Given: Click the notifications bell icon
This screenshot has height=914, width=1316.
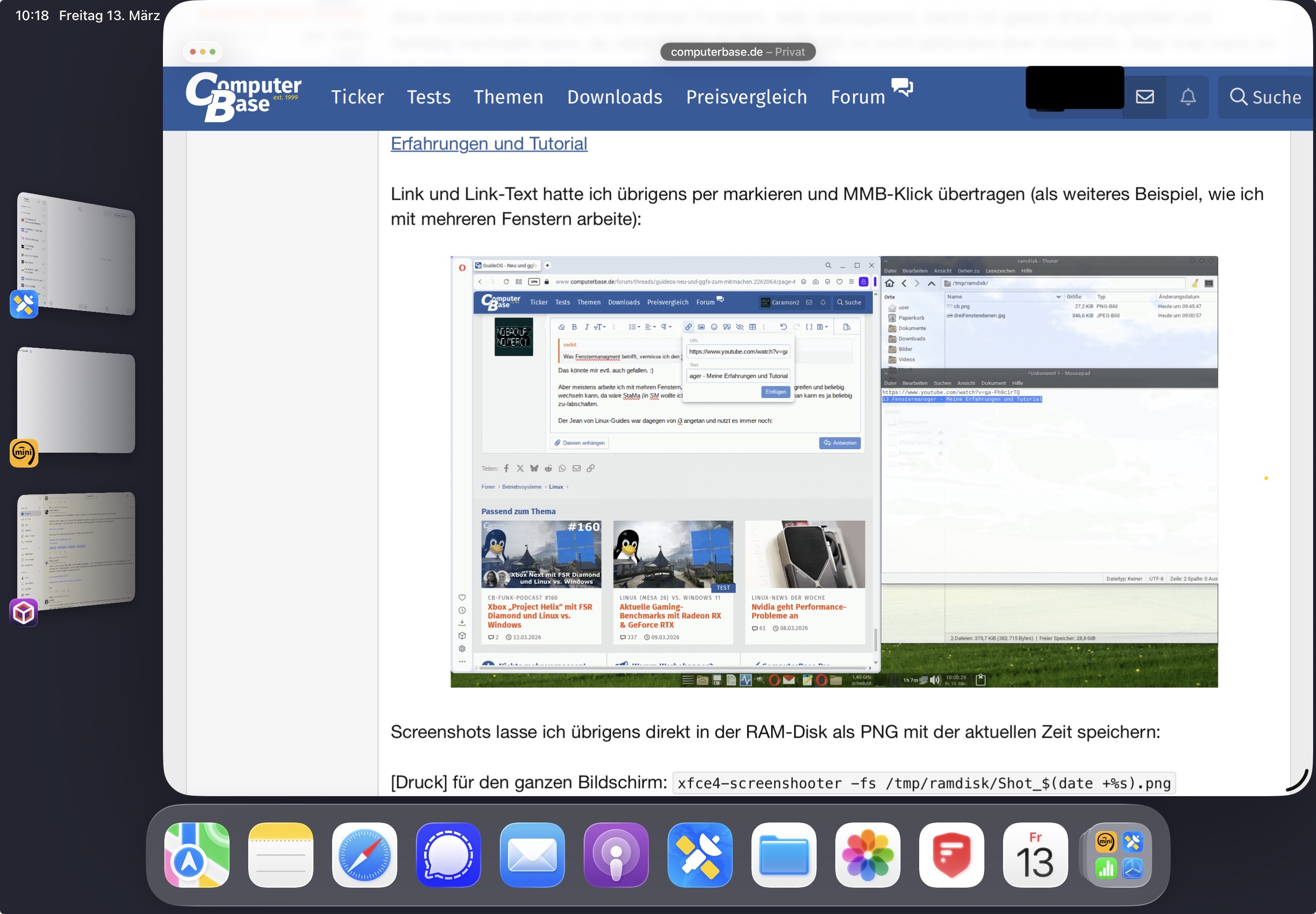Looking at the screenshot, I should coord(1188,97).
